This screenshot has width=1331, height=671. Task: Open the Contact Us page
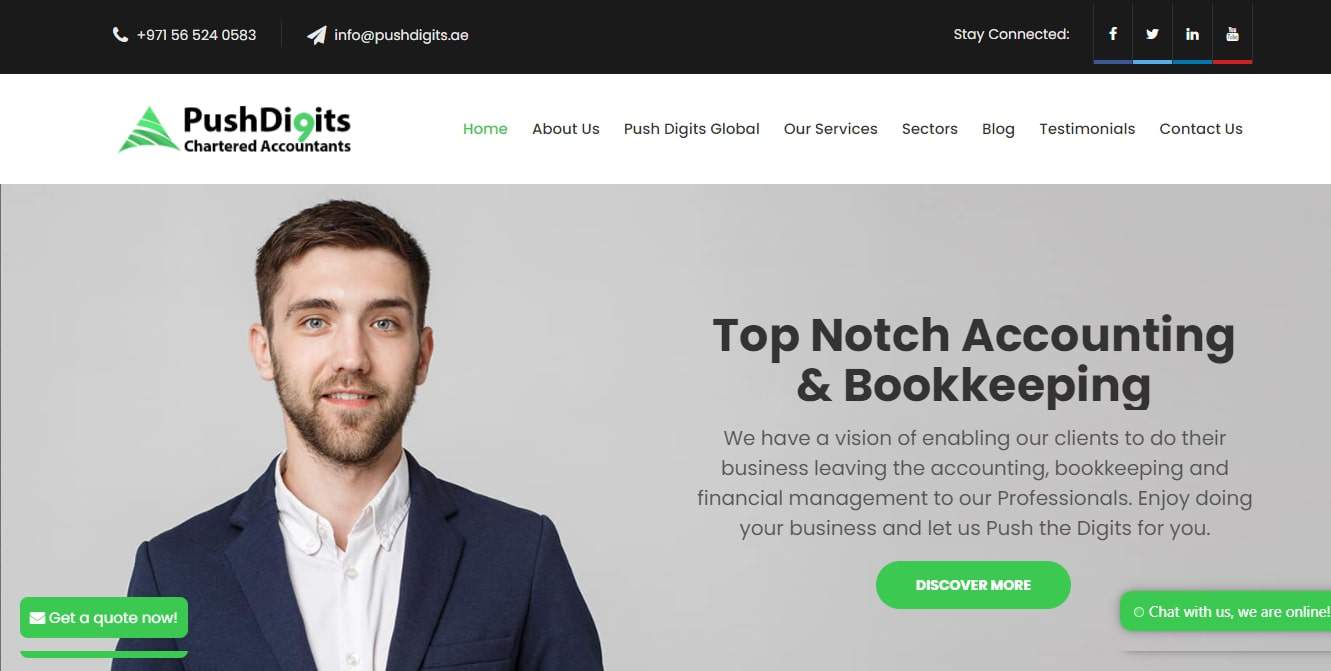tap(1201, 129)
